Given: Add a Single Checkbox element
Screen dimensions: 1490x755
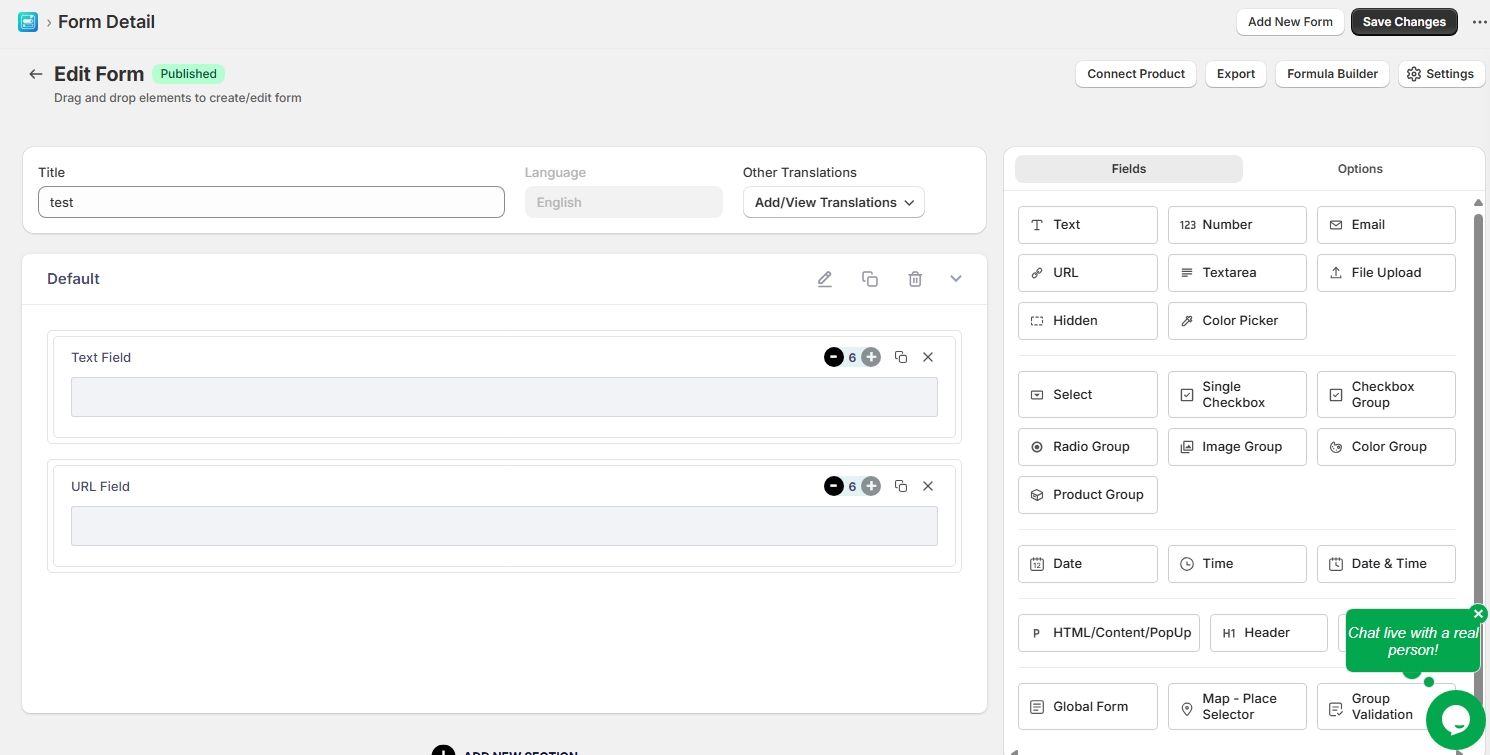Looking at the screenshot, I should point(1237,395).
